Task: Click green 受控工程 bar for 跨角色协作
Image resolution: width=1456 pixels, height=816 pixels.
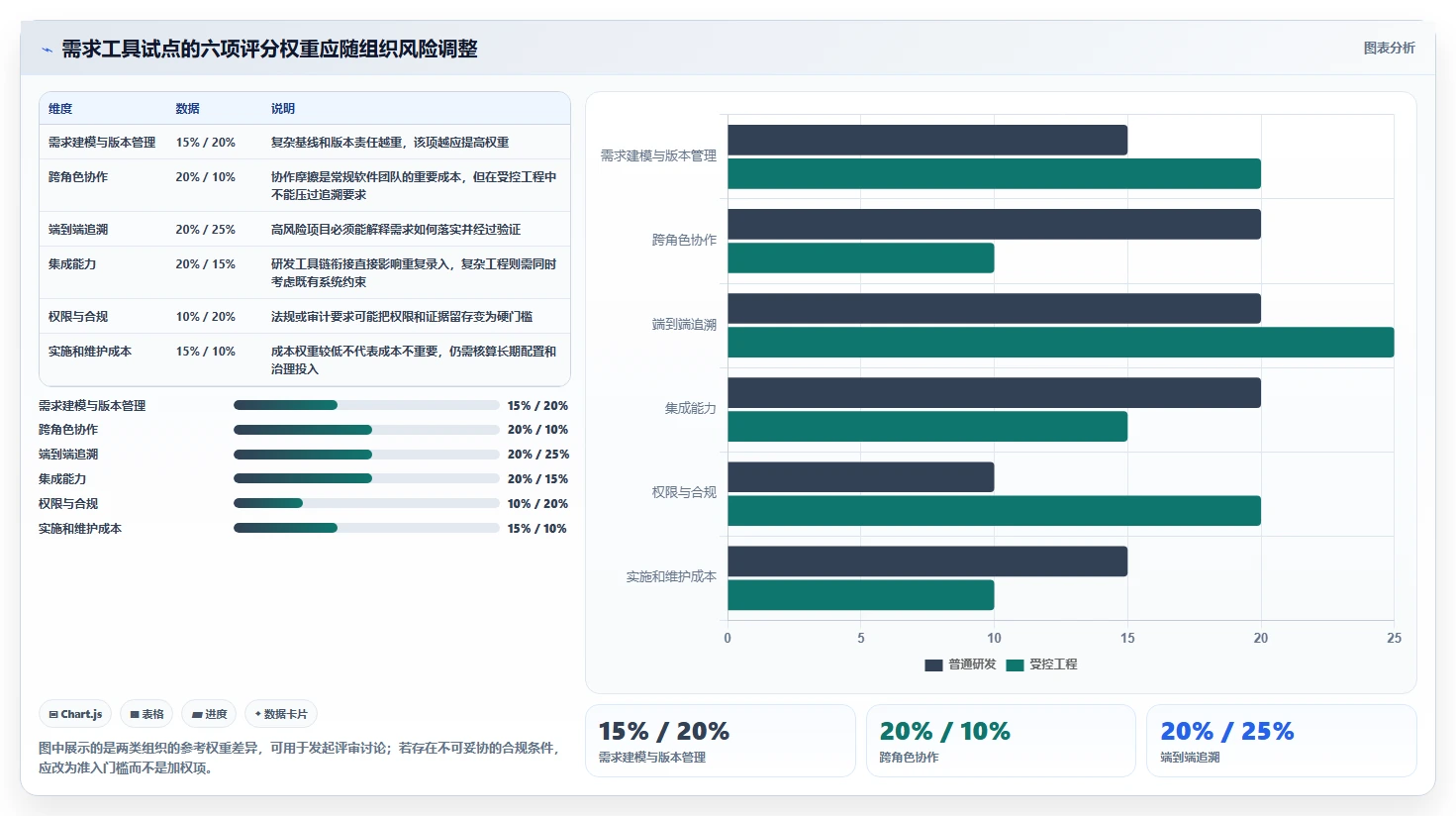Action: (861, 257)
